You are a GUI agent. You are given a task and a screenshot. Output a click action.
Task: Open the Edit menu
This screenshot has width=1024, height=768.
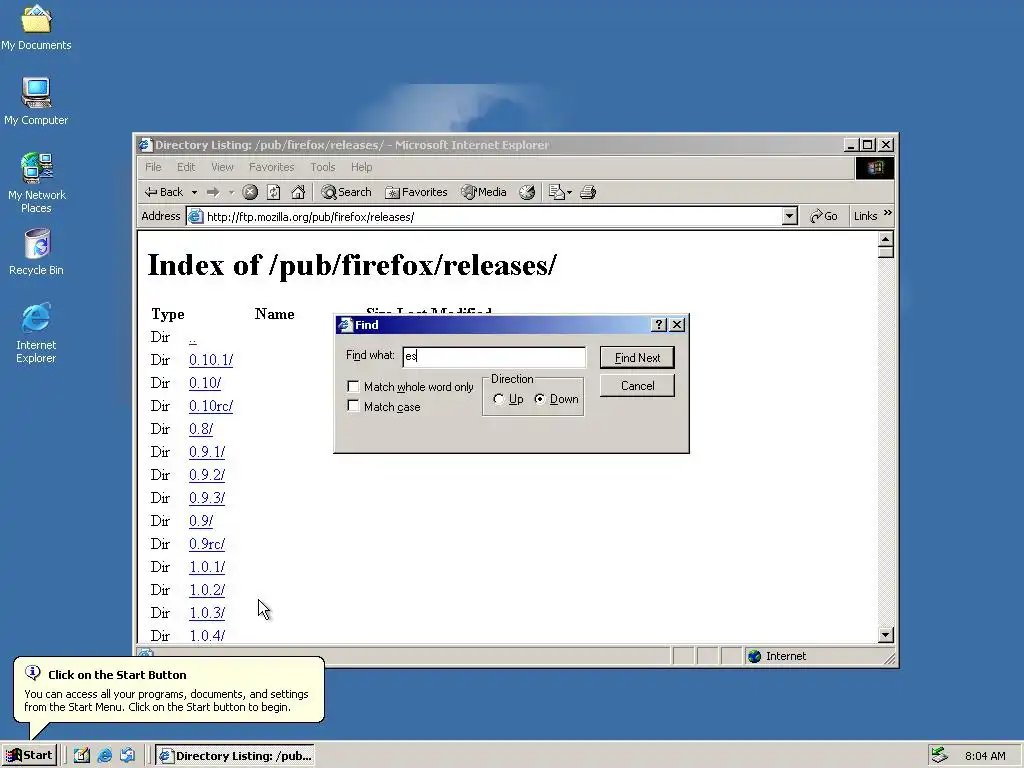point(186,167)
